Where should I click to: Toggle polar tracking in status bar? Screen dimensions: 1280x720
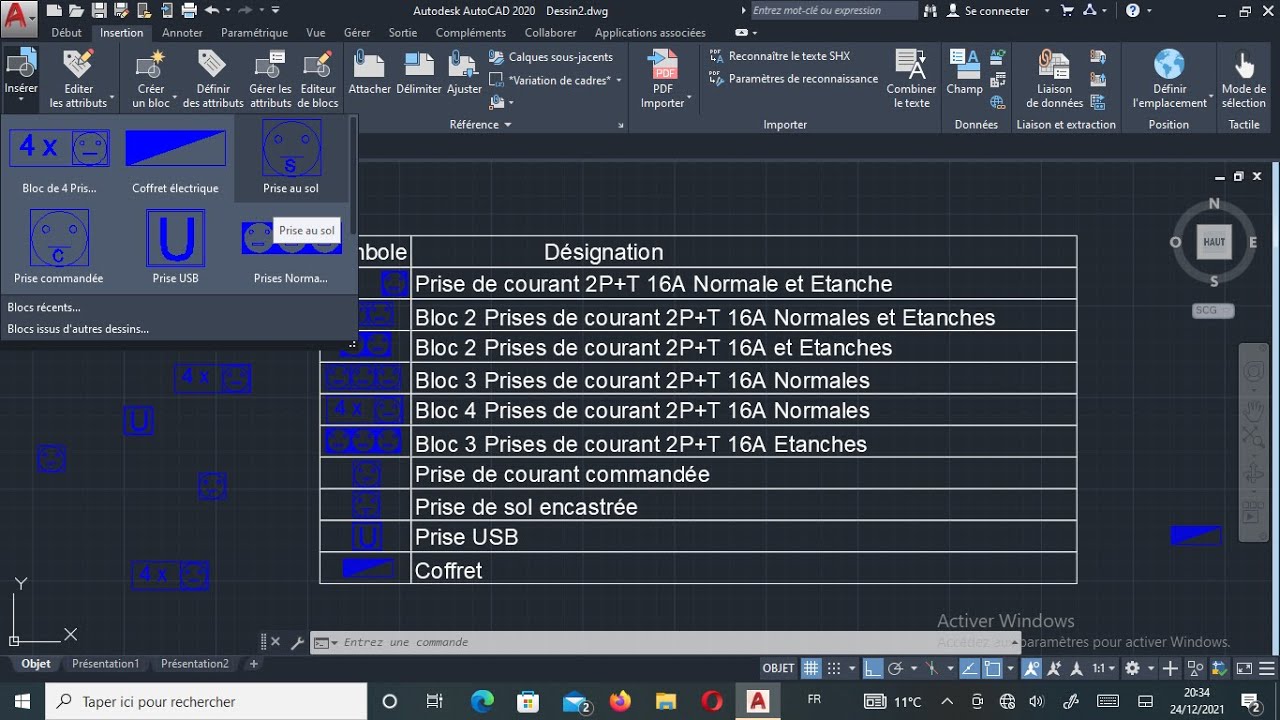(x=896, y=668)
